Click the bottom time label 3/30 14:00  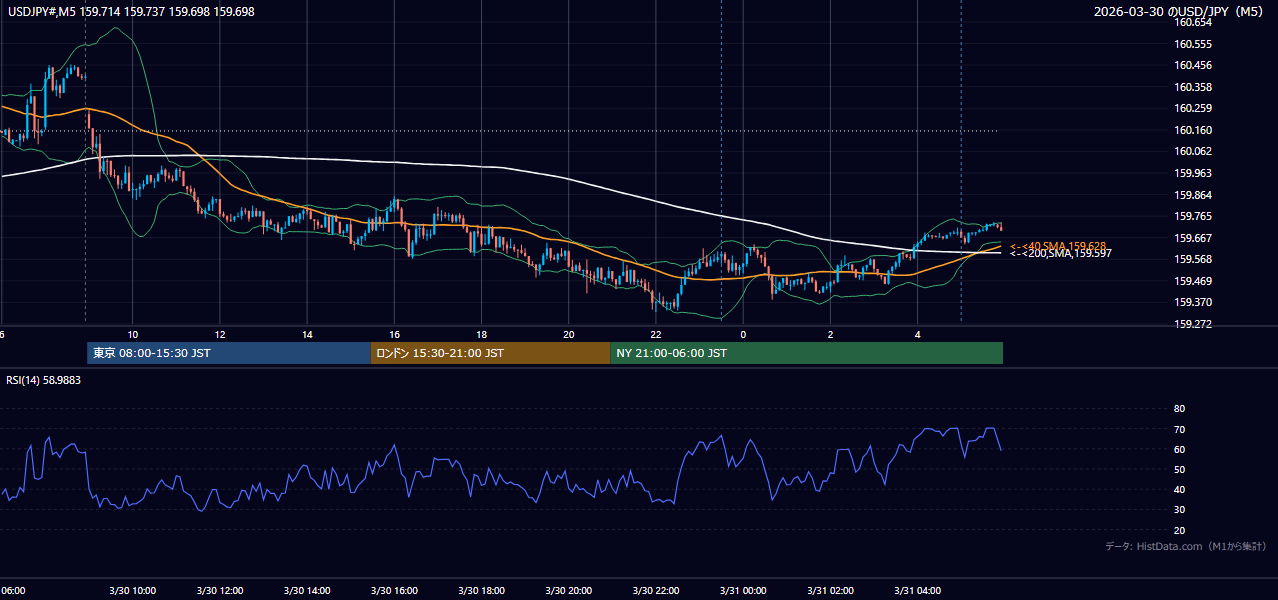point(306,590)
